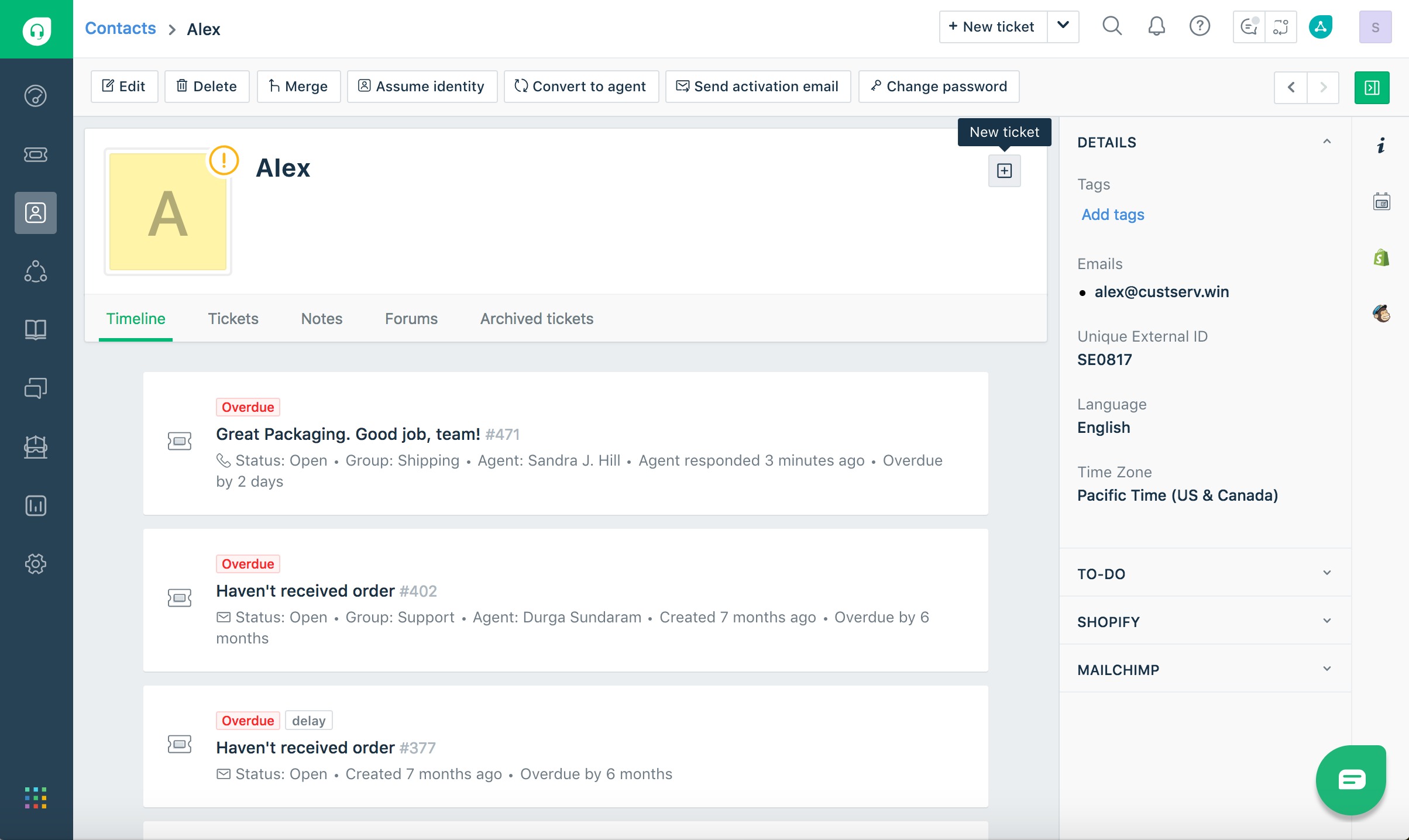Open the Tickets icon in left sidebar
This screenshot has height=840, width=1409.
point(36,154)
